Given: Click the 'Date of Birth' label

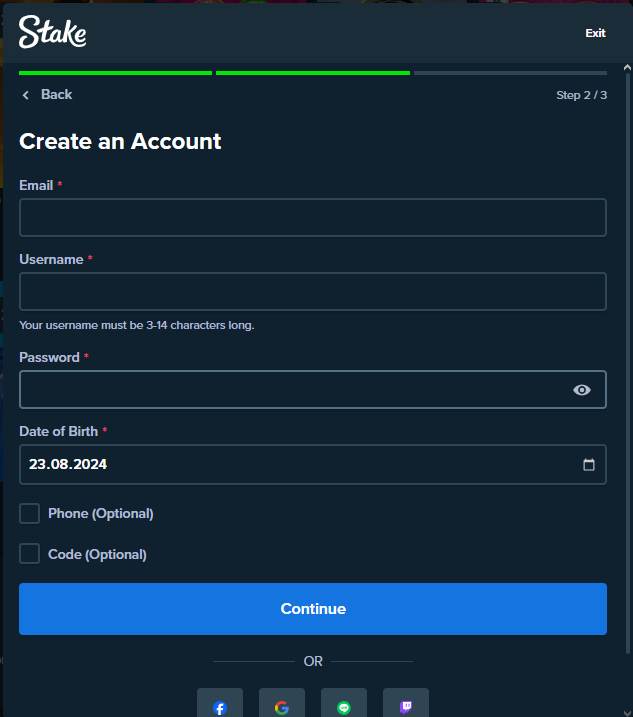Looking at the screenshot, I should click(59, 431).
